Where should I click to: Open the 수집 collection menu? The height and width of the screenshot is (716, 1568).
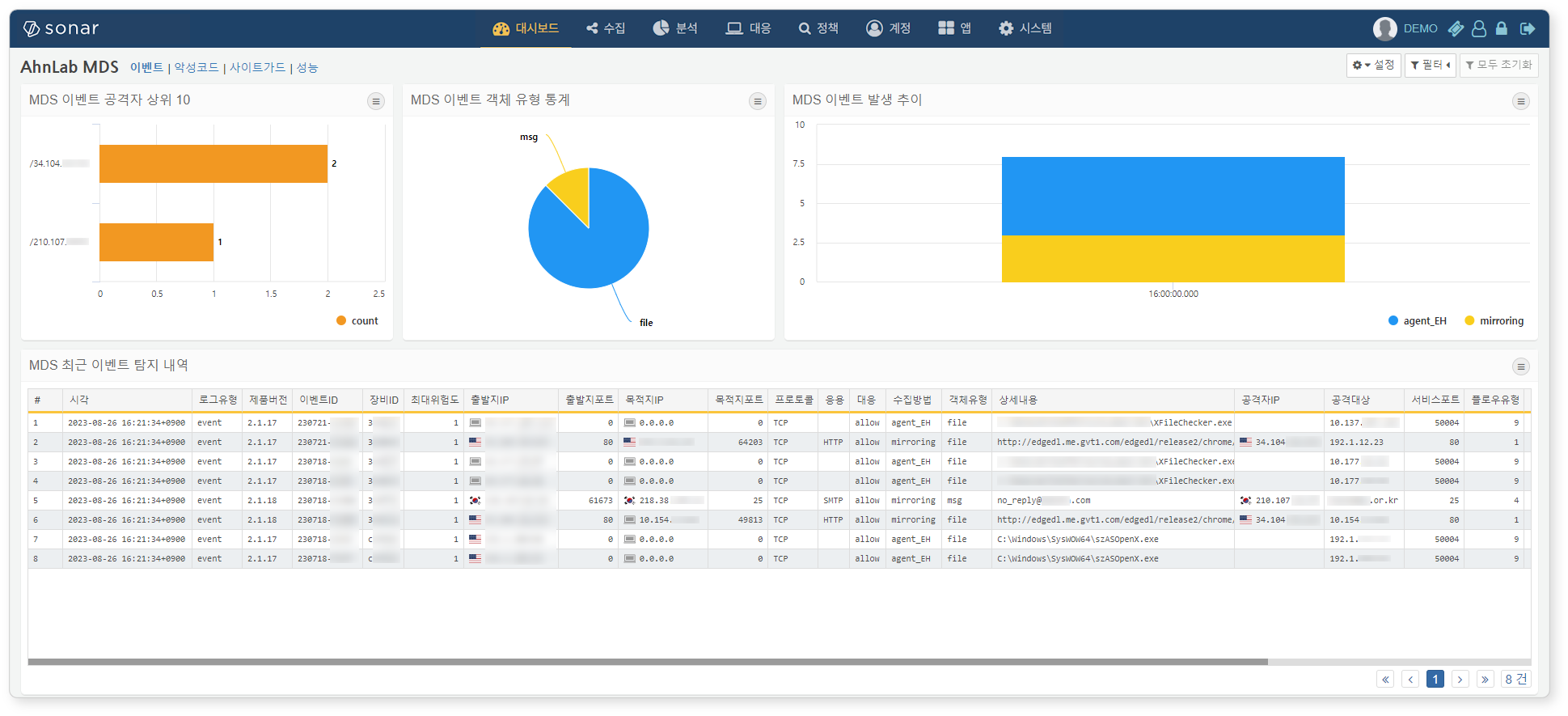click(606, 28)
